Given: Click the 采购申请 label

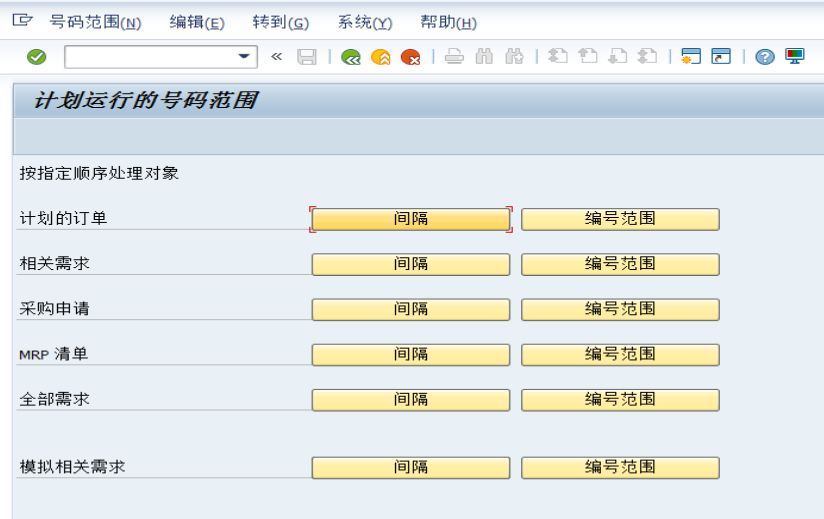Looking at the screenshot, I should (55, 308).
